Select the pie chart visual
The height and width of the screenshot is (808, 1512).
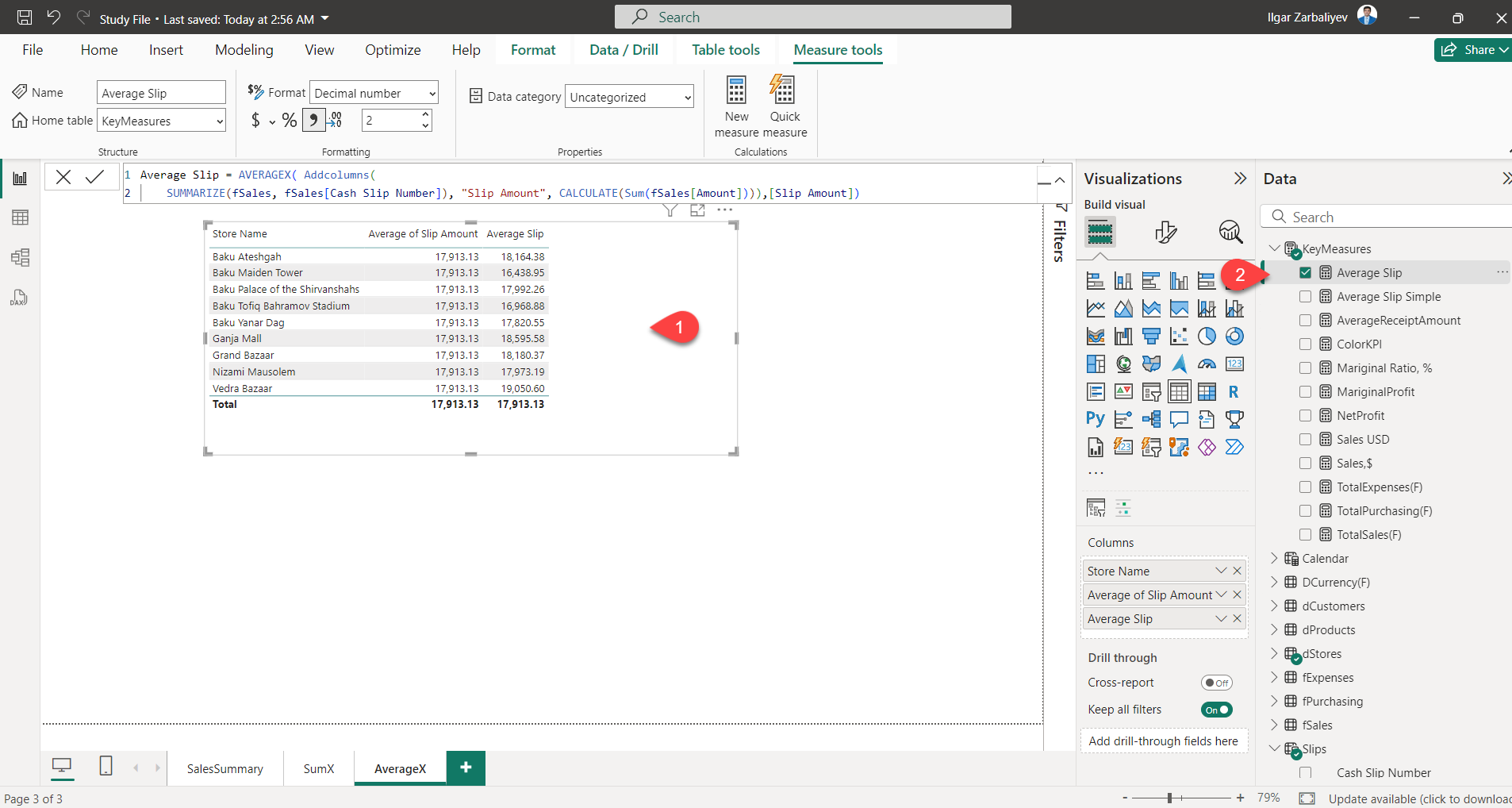[1207, 337]
